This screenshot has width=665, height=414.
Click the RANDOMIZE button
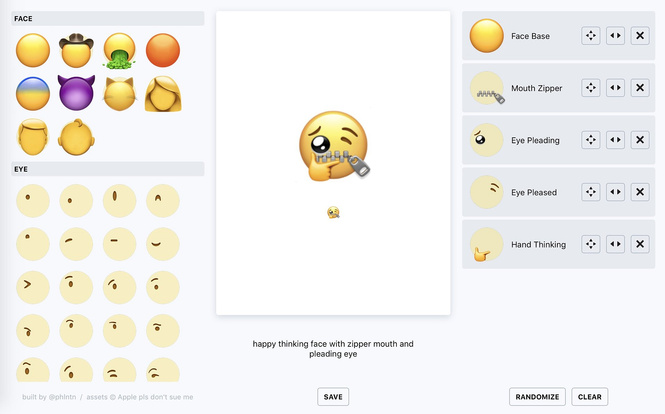[x=537, y=397]
